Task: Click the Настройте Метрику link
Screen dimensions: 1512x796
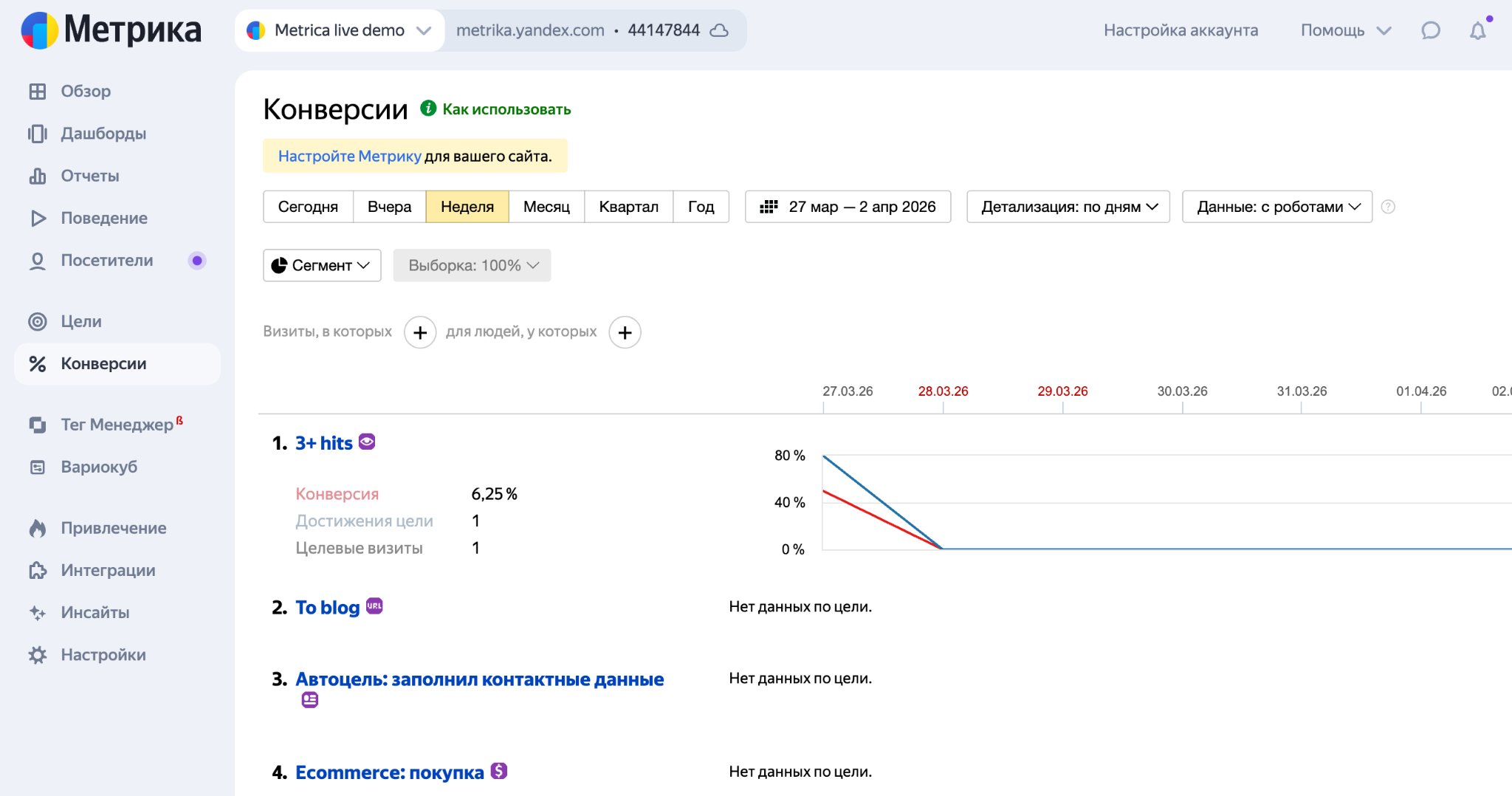Action: click(x=349, y=156)
